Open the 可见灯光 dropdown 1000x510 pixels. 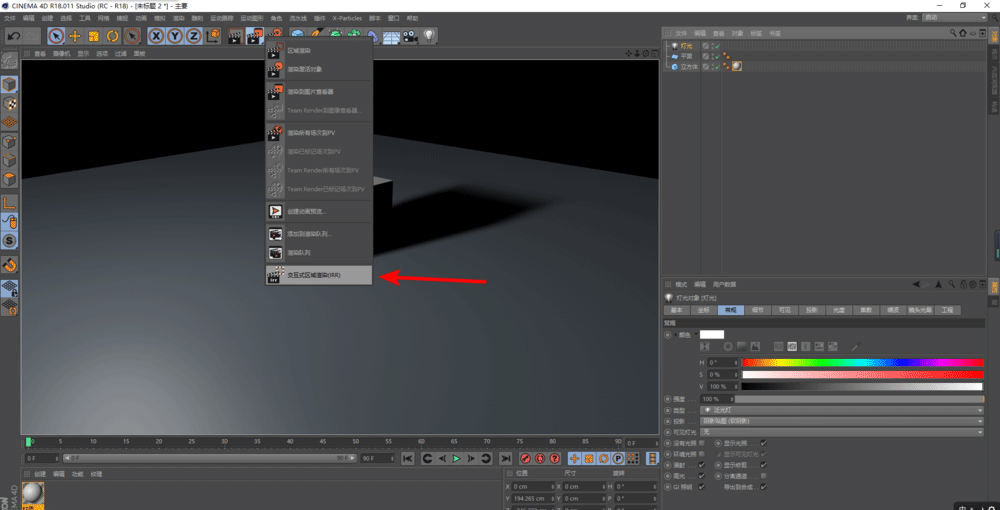tap(842, 432)
